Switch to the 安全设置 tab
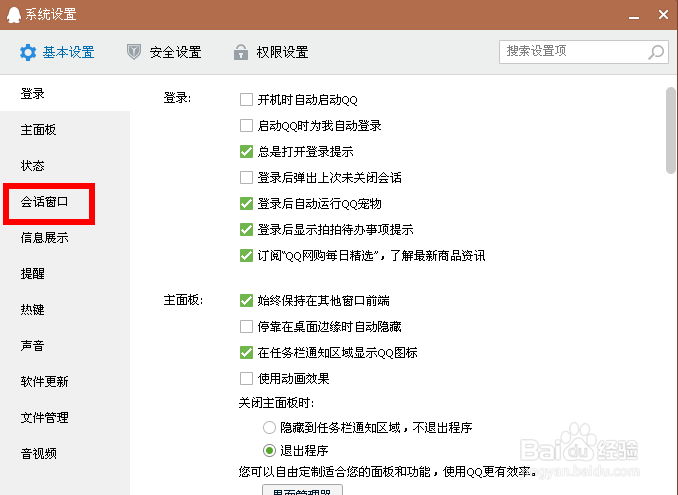Screen dimensions: 678x495 pos(164,52)
